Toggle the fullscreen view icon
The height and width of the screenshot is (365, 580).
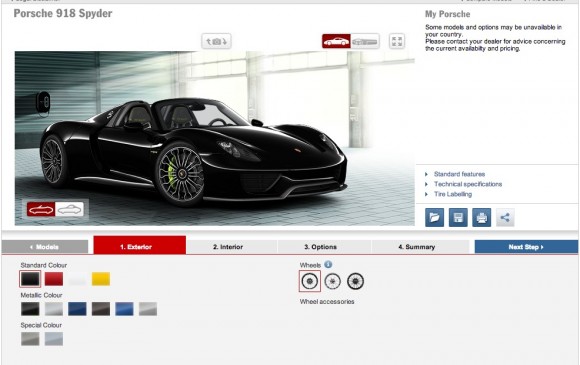coord(397,41)
